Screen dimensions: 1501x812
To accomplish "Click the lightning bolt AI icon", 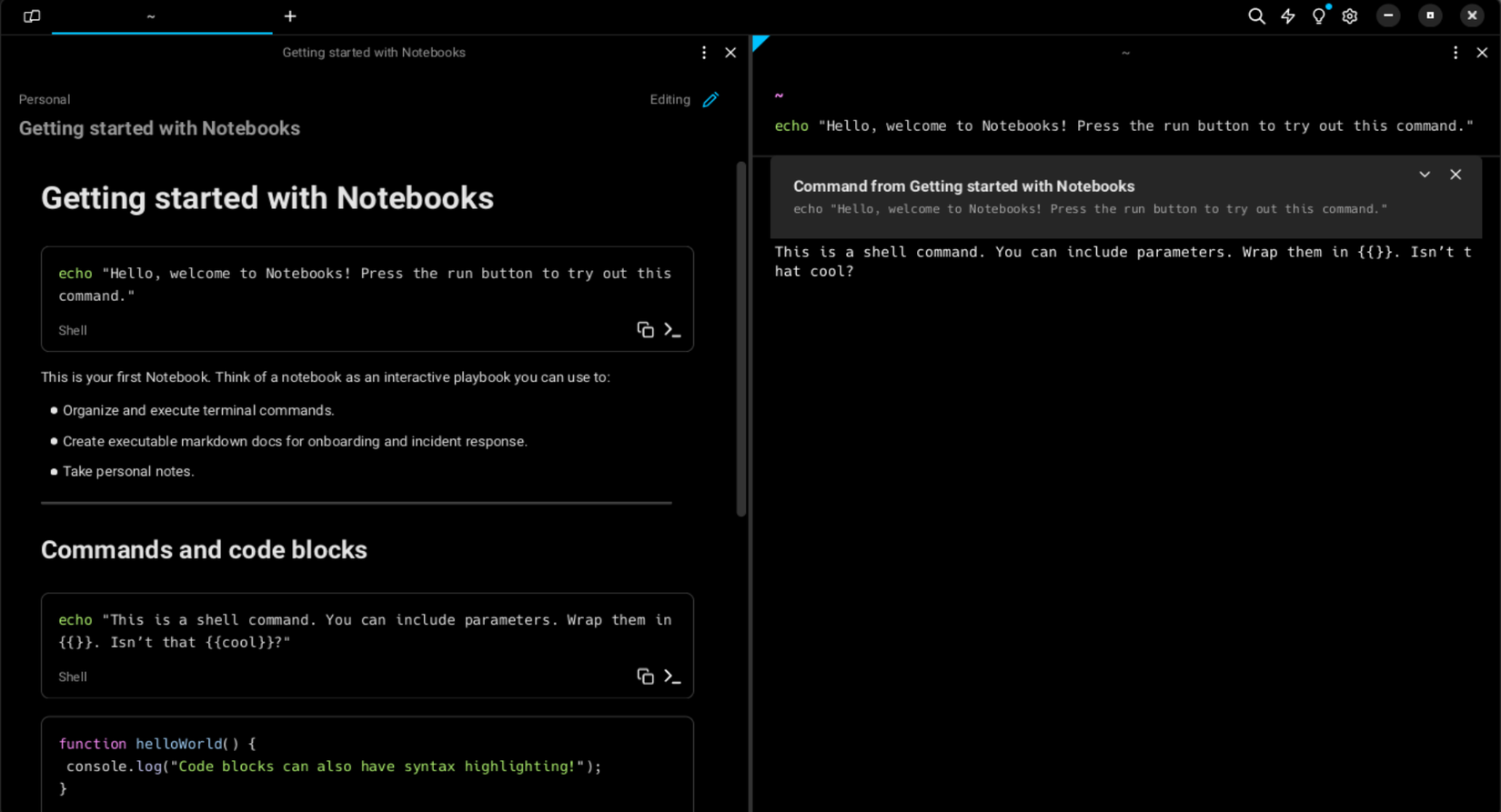I will click(1288, 16).
